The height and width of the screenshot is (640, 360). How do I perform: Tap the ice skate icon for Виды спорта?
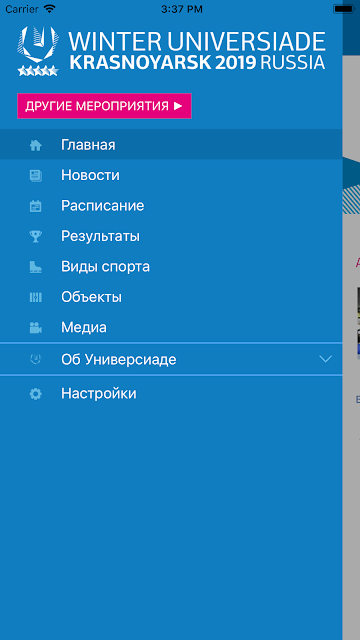coord(36,267)
